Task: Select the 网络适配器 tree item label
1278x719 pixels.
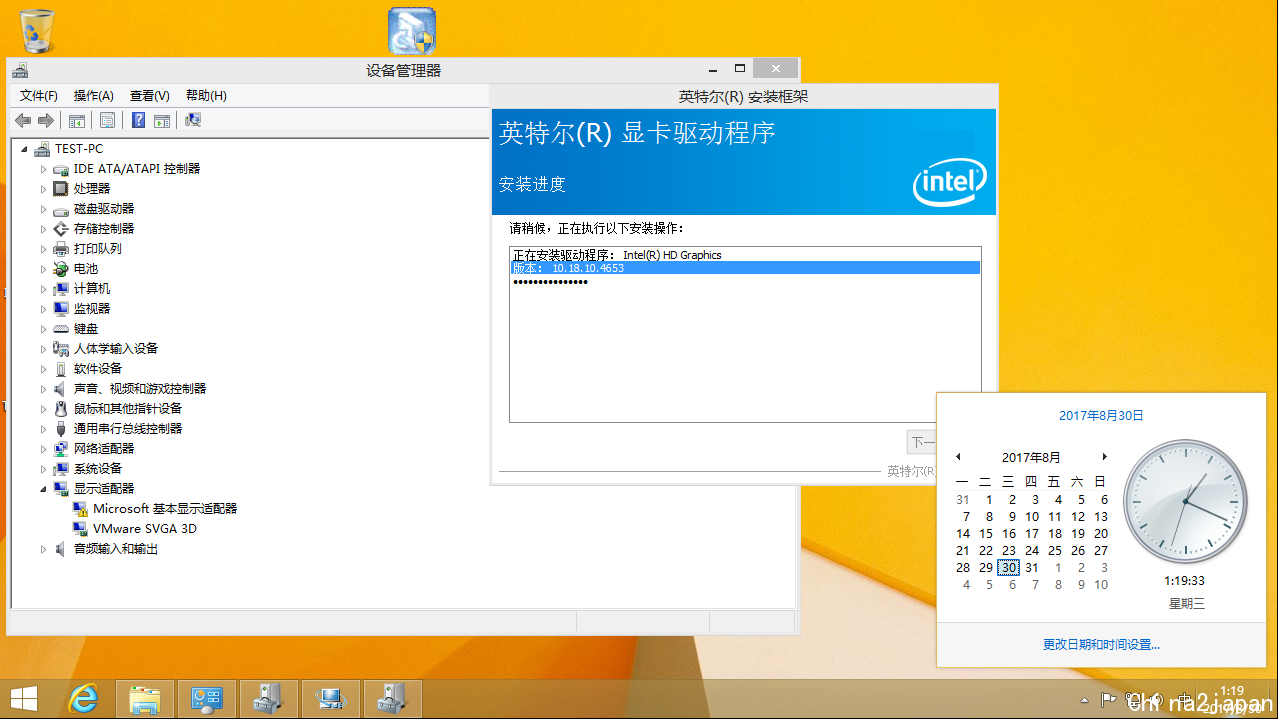Action: click(x=104, y=449)
